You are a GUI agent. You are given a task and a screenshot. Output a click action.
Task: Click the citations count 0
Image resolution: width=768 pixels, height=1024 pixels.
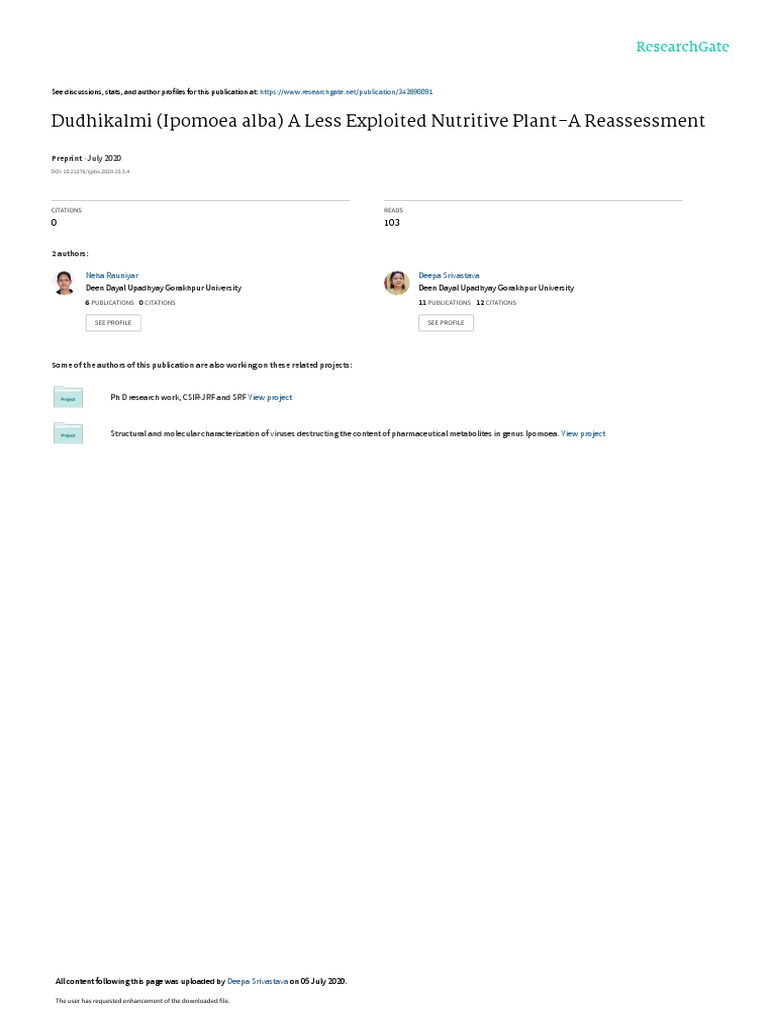point(54,223)
